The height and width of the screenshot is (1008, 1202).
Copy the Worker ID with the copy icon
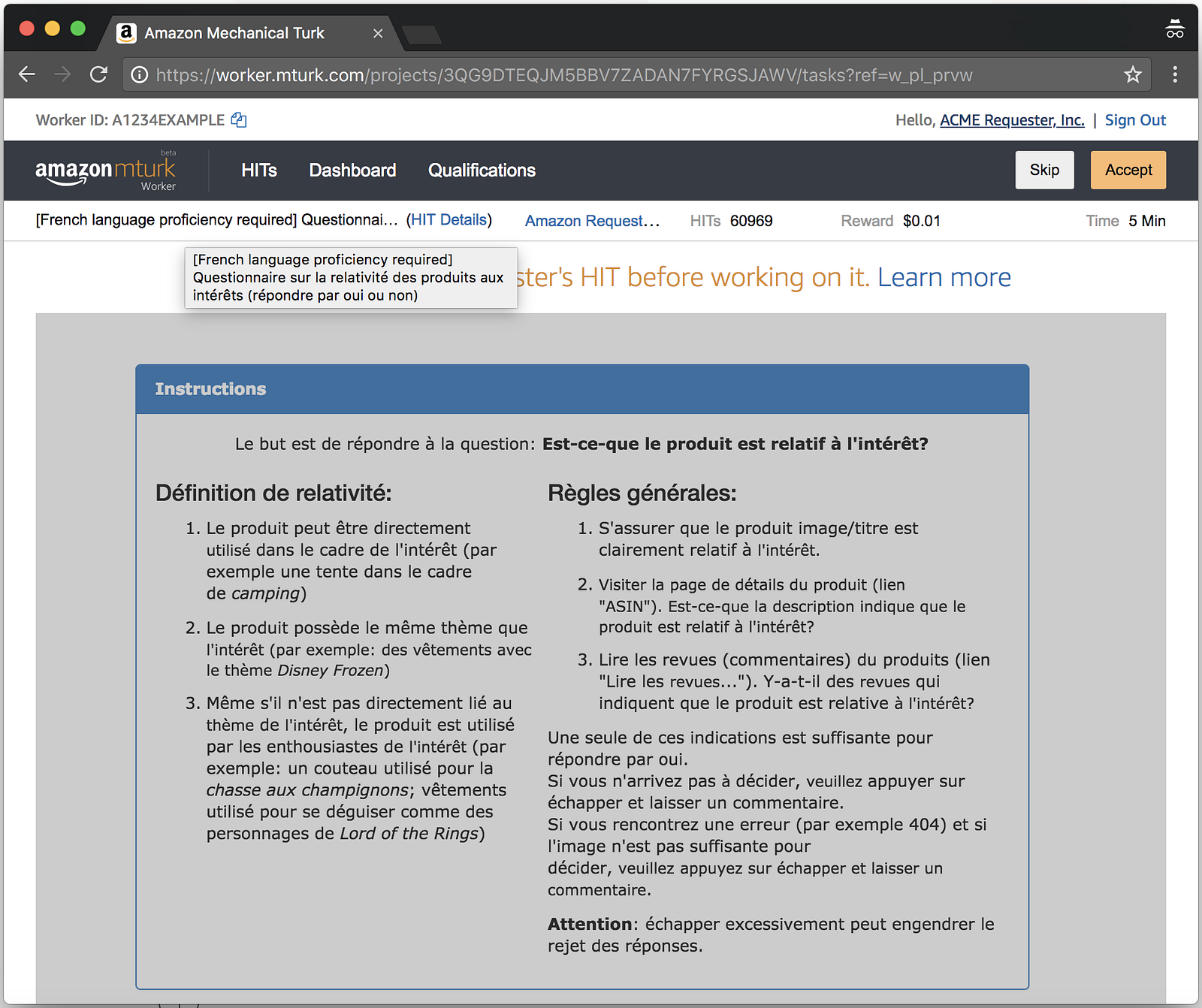coord(239,119)
